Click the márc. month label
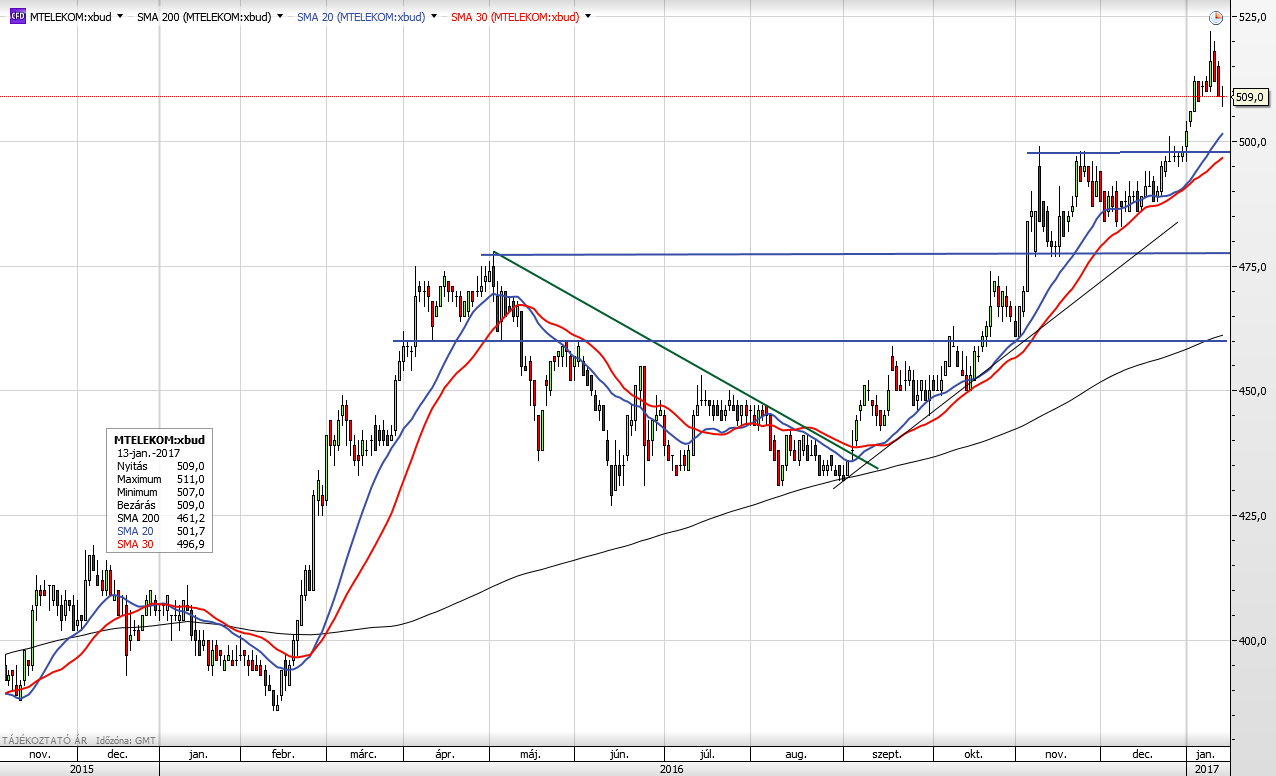 click(x=364, y=754)
